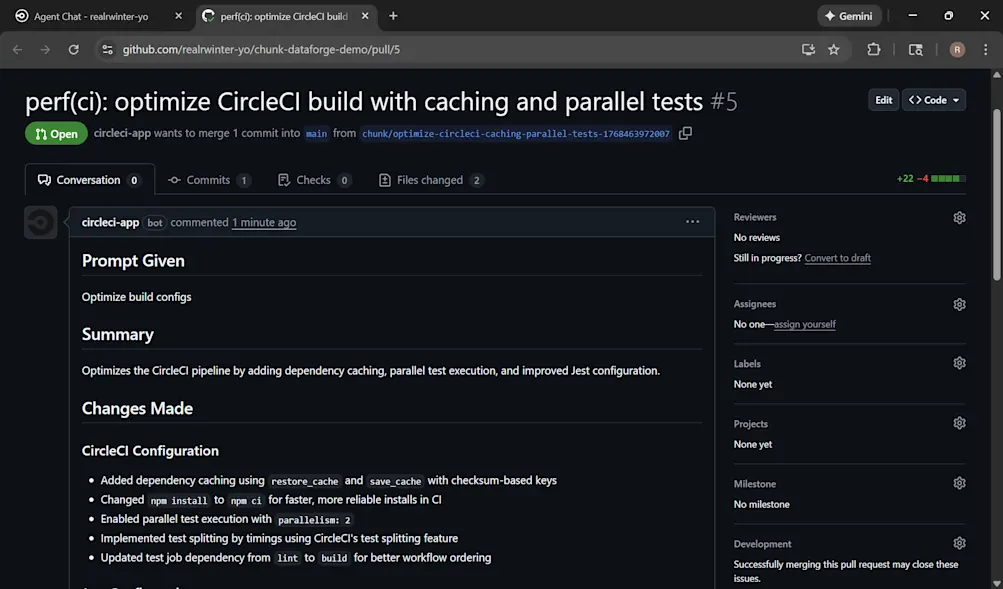Image resolution: width=1003 pixels, height=589 pixels.
Task: Click the circleci-app avatar
Action: [x=41, y=222]
